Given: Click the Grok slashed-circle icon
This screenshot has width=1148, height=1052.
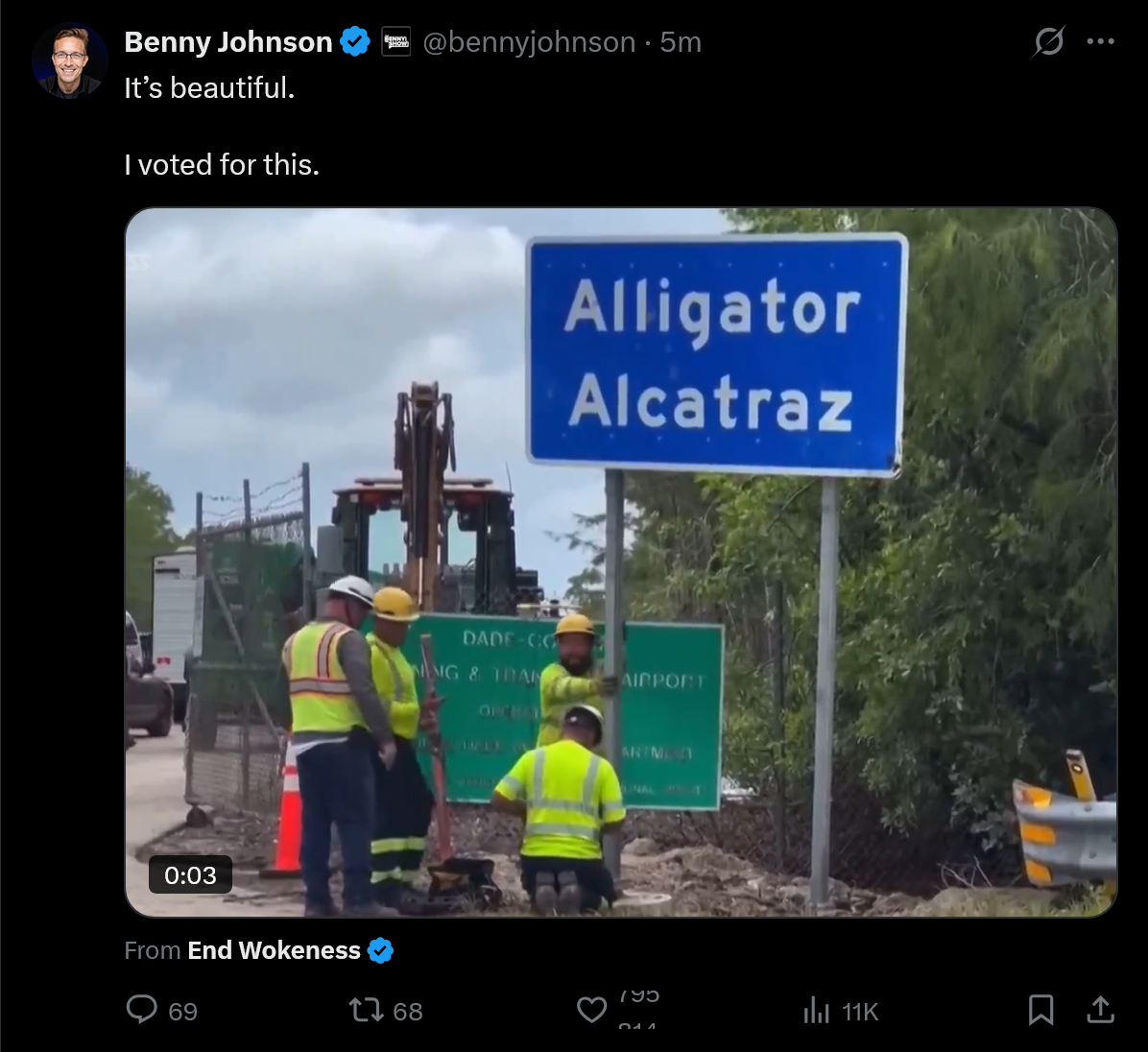Looking at the screenshot, I should click(x=1048, y=41).
